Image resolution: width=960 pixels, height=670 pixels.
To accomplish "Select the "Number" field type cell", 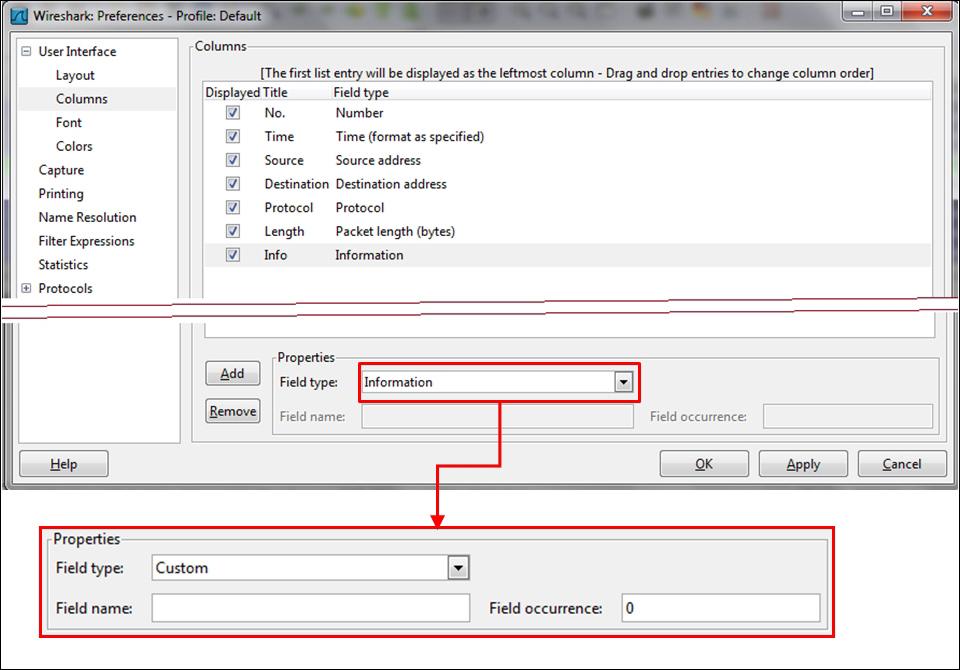I will [359, 113].
